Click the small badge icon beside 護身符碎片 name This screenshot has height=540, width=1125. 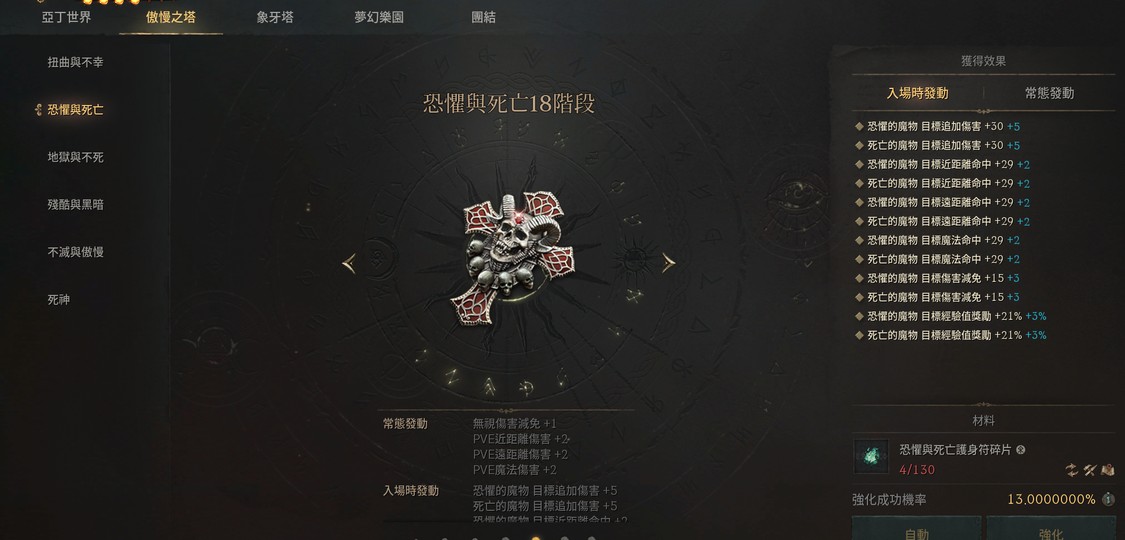(x=1021, y=450)
